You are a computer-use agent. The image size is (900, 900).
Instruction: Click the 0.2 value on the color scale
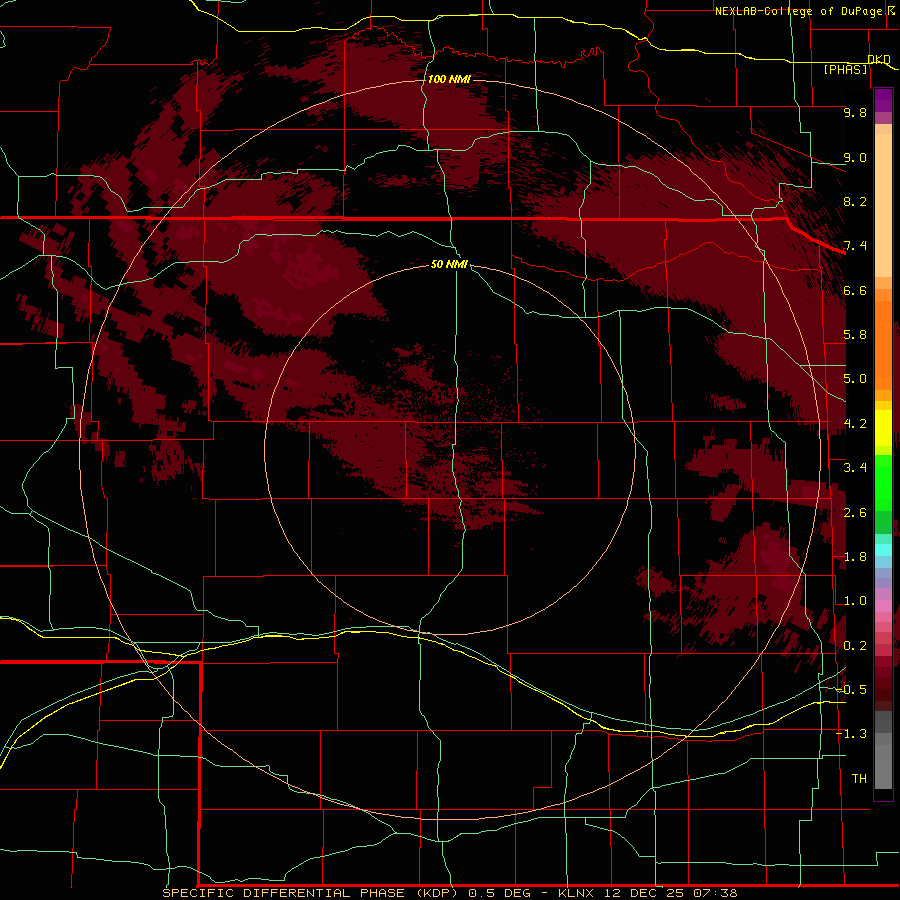point(855,646)
